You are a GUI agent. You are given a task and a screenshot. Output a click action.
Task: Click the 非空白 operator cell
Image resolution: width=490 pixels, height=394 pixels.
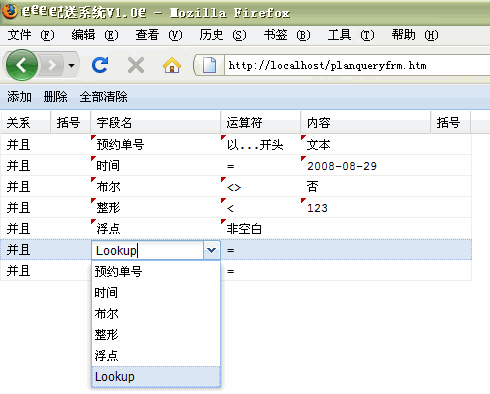(261, 229)
